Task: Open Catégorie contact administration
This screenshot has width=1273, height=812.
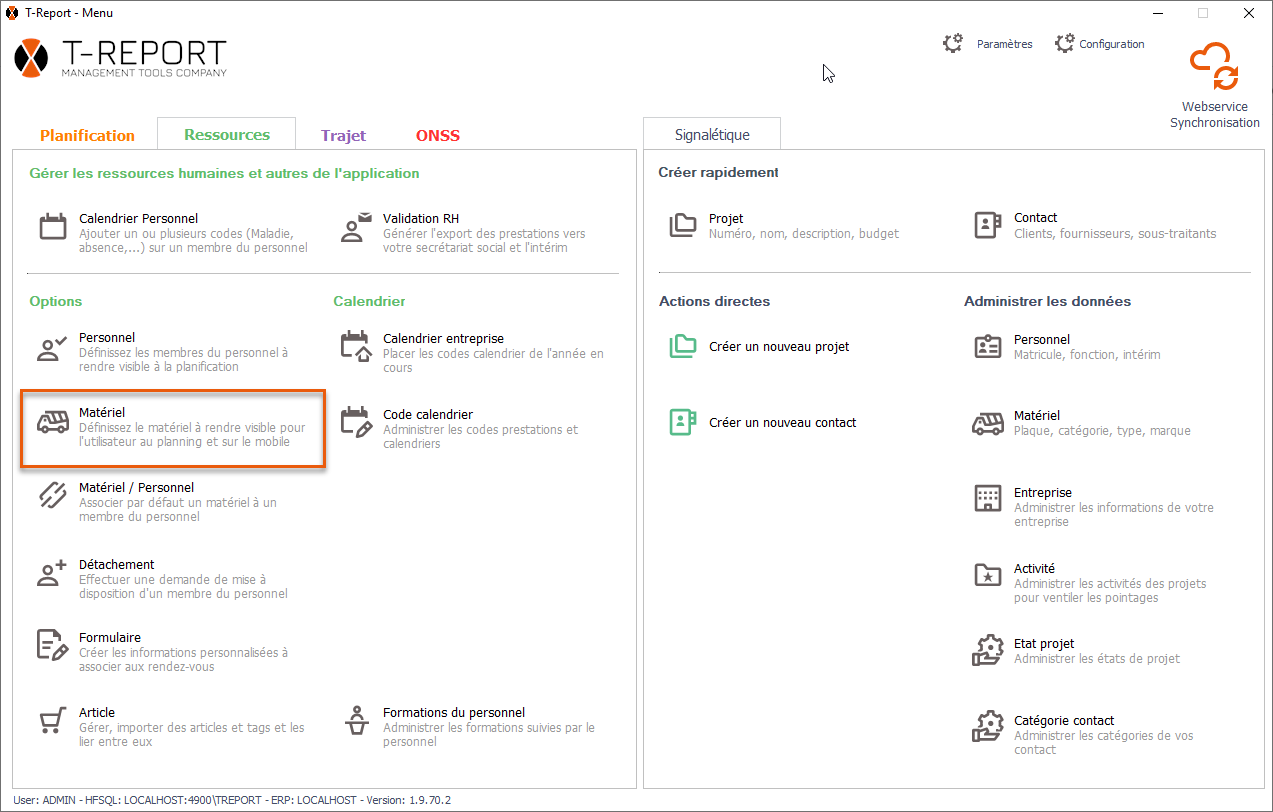Action: tap(1063, 721)
